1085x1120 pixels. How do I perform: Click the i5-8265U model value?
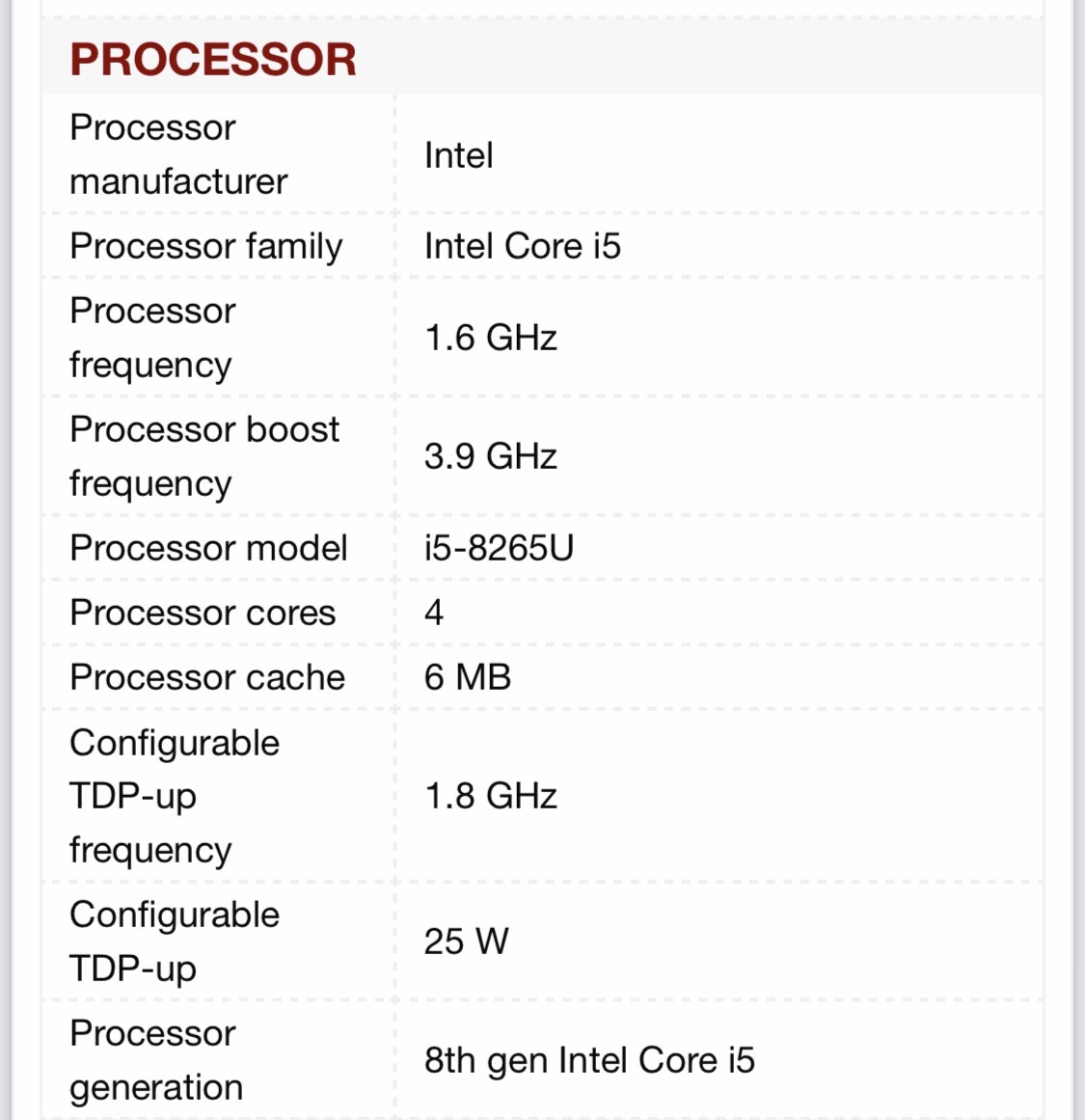tap(500, 548)
